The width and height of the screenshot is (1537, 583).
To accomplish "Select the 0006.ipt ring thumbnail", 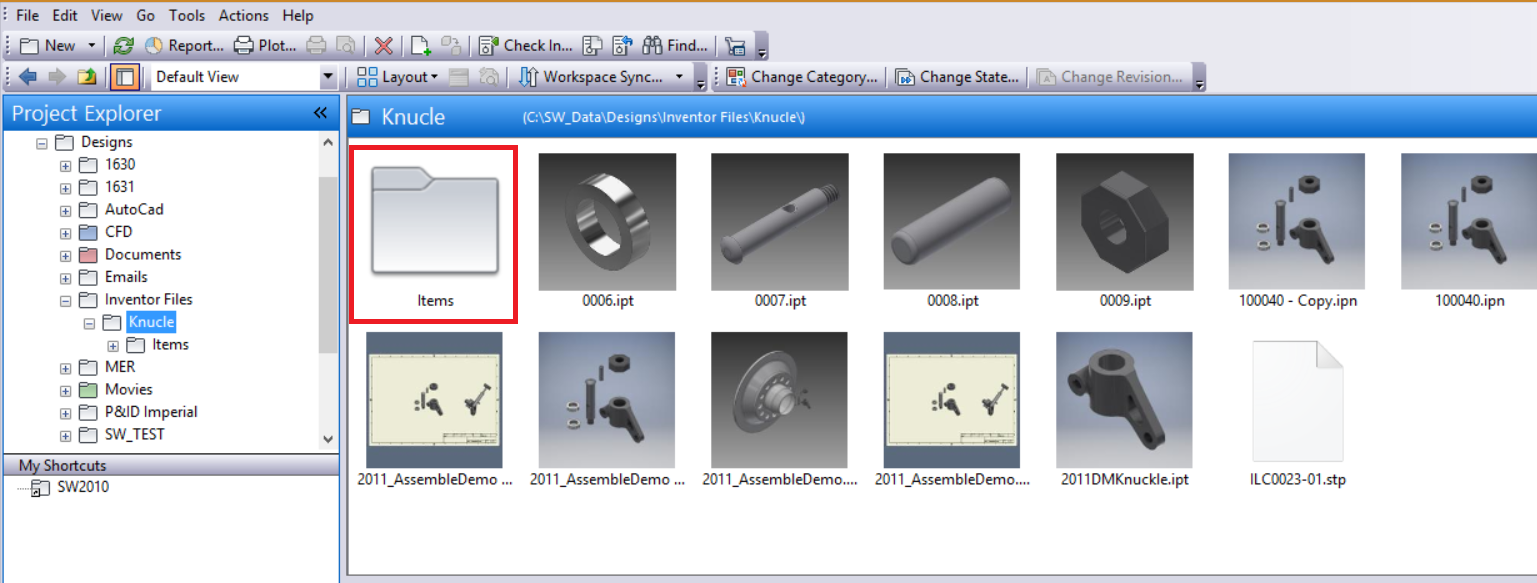I will coord(607,222).
